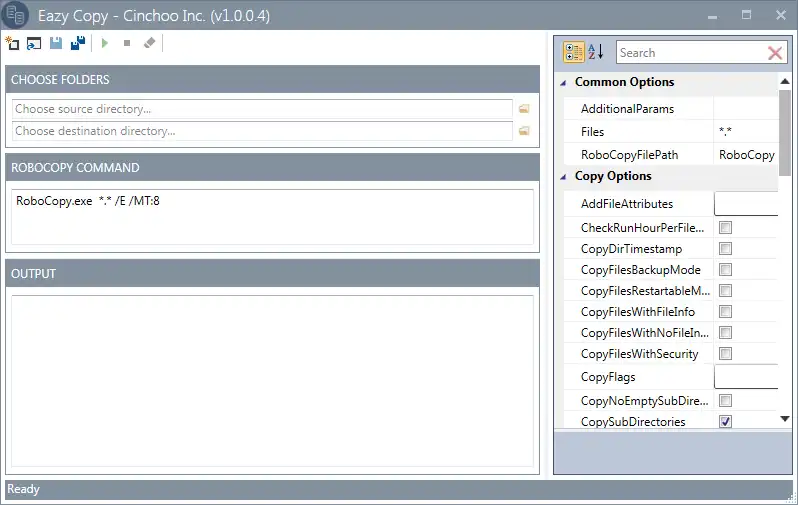Screen dimensions: 798x505
Task: Uncheck the CopySubDirectories option
Action: 725,422
